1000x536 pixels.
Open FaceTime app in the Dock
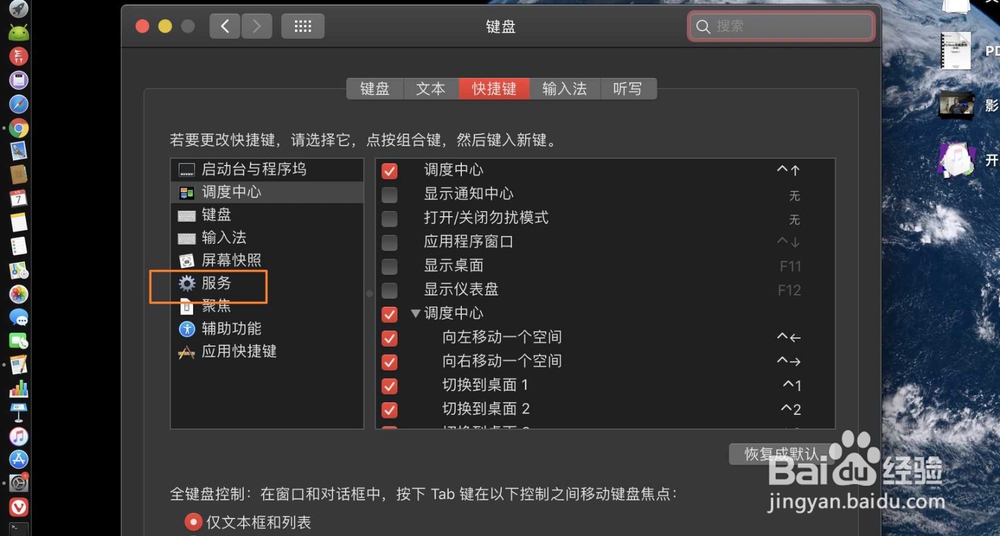[x=18, y=341]
